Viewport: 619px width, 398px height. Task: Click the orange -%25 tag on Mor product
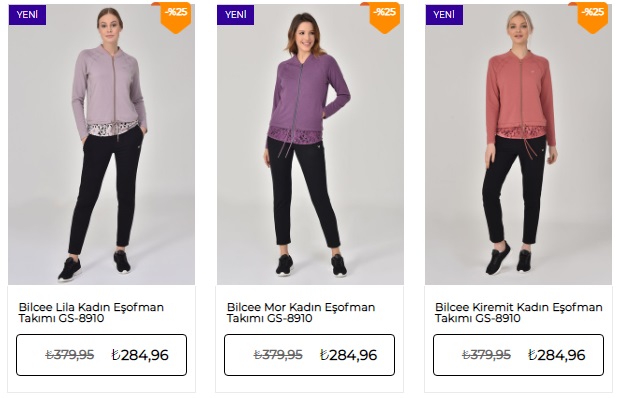[x=384, y=17]
